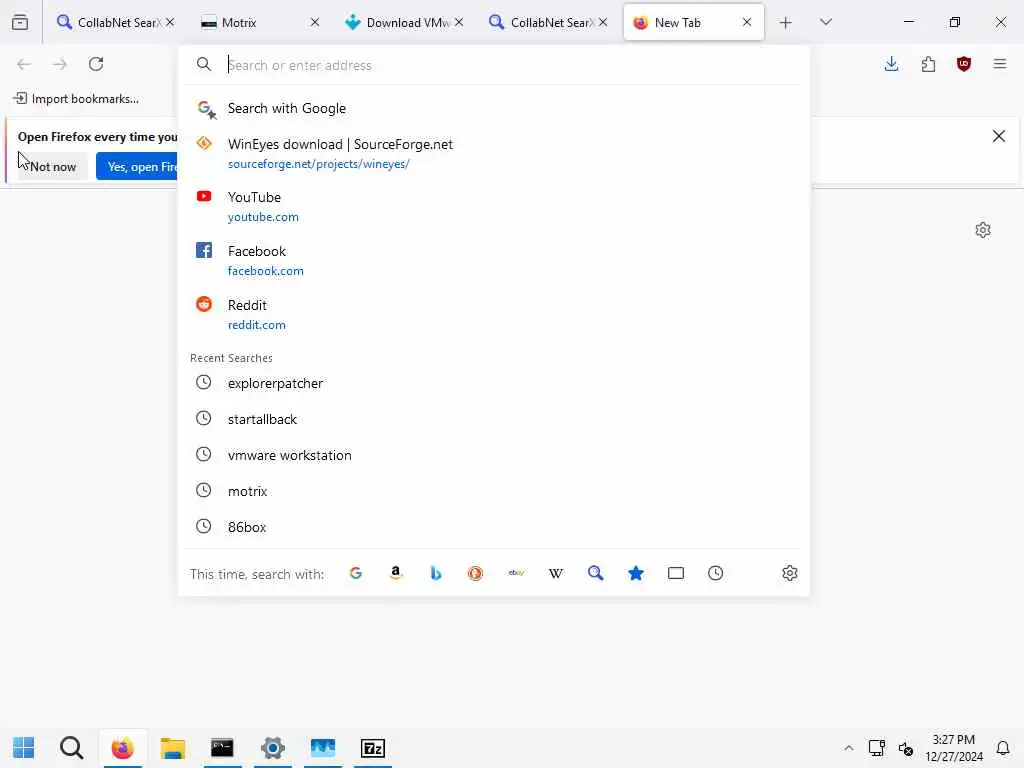Open the Windows Start menu

(x=24, y=748)
